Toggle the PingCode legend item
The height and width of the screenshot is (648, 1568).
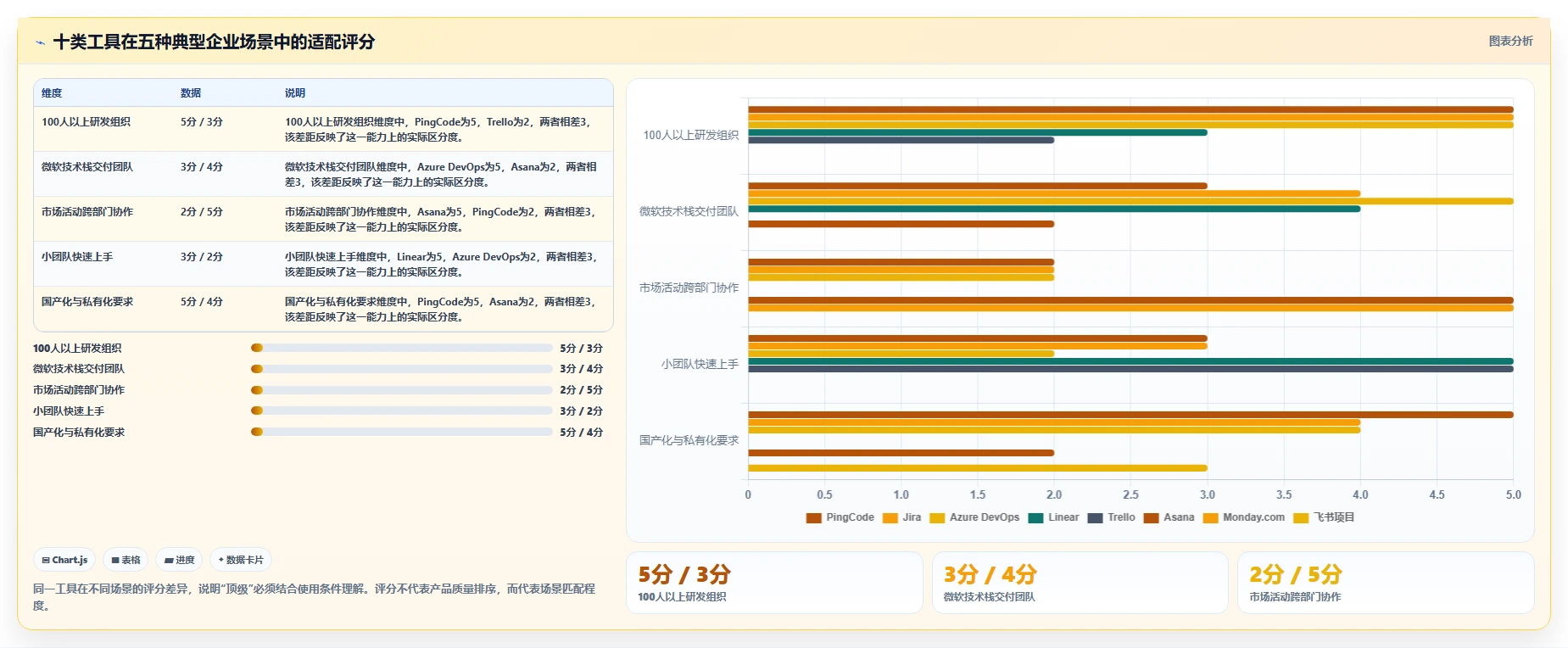pos(840,517)
